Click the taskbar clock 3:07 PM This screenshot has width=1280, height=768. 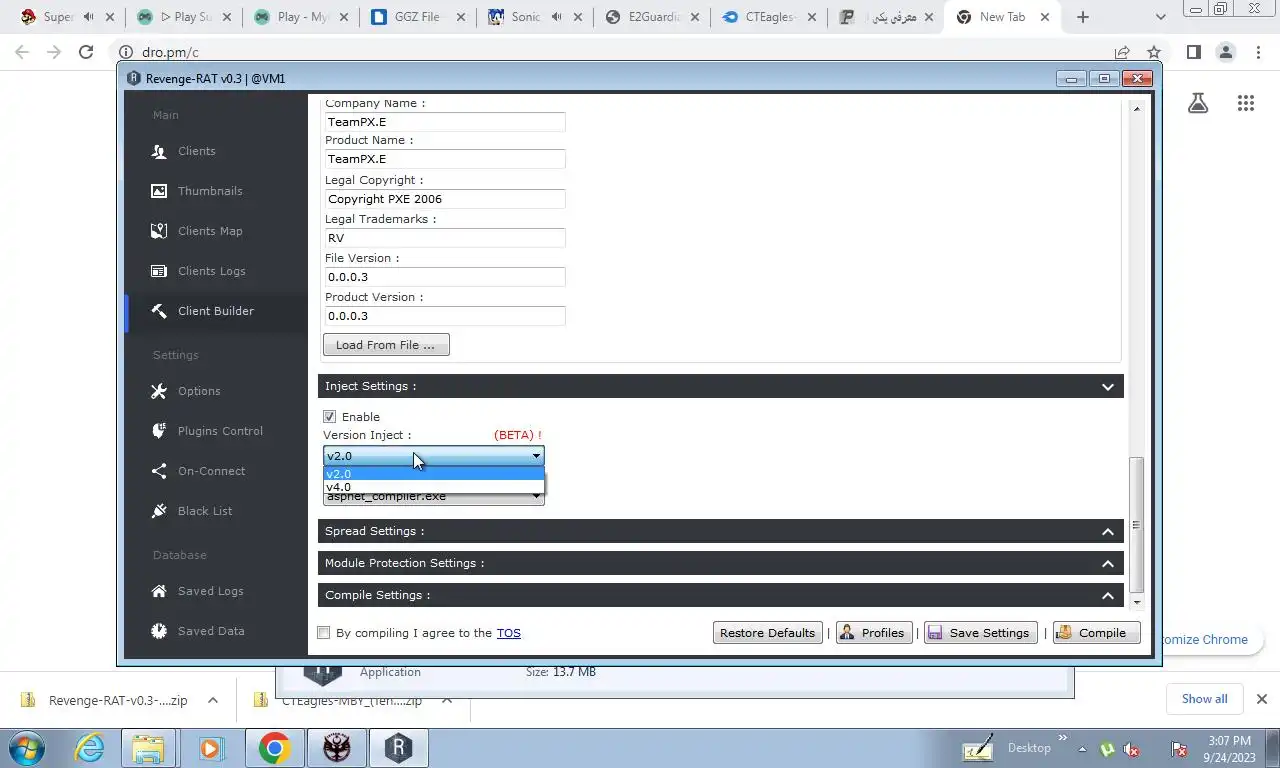[x=1229, y=741]
